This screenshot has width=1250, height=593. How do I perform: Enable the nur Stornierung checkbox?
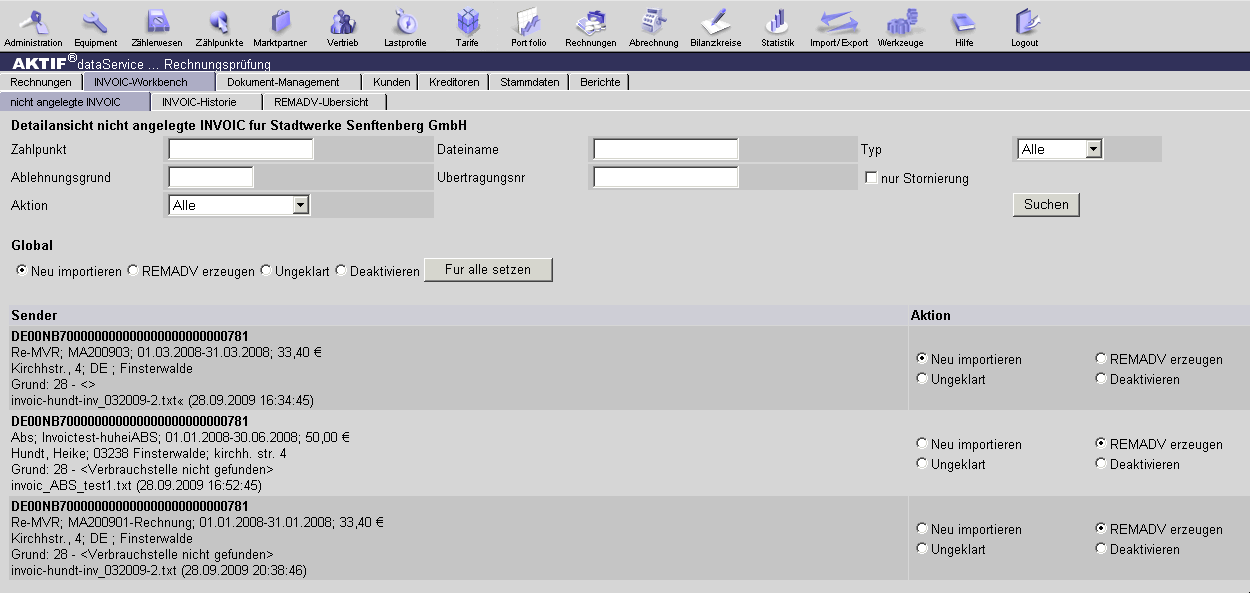(872, 178)
